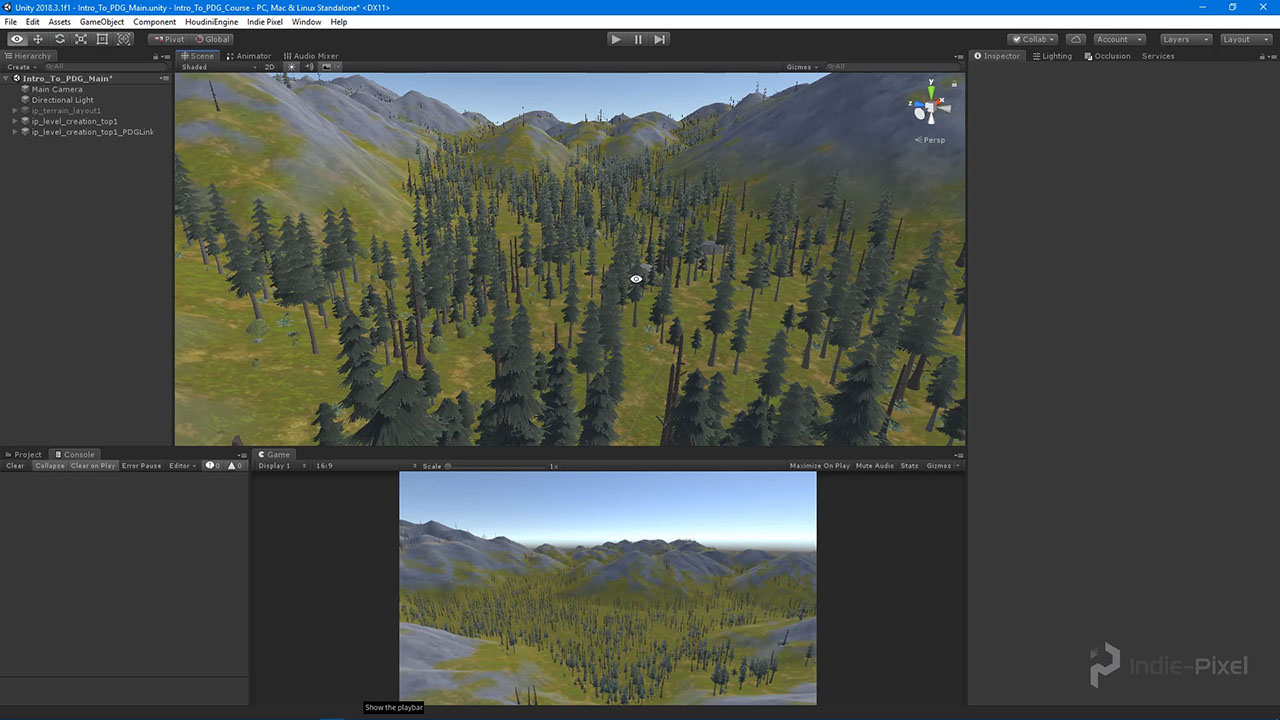
Task: Open the Account dropdown
Action: pos(1118,39)
